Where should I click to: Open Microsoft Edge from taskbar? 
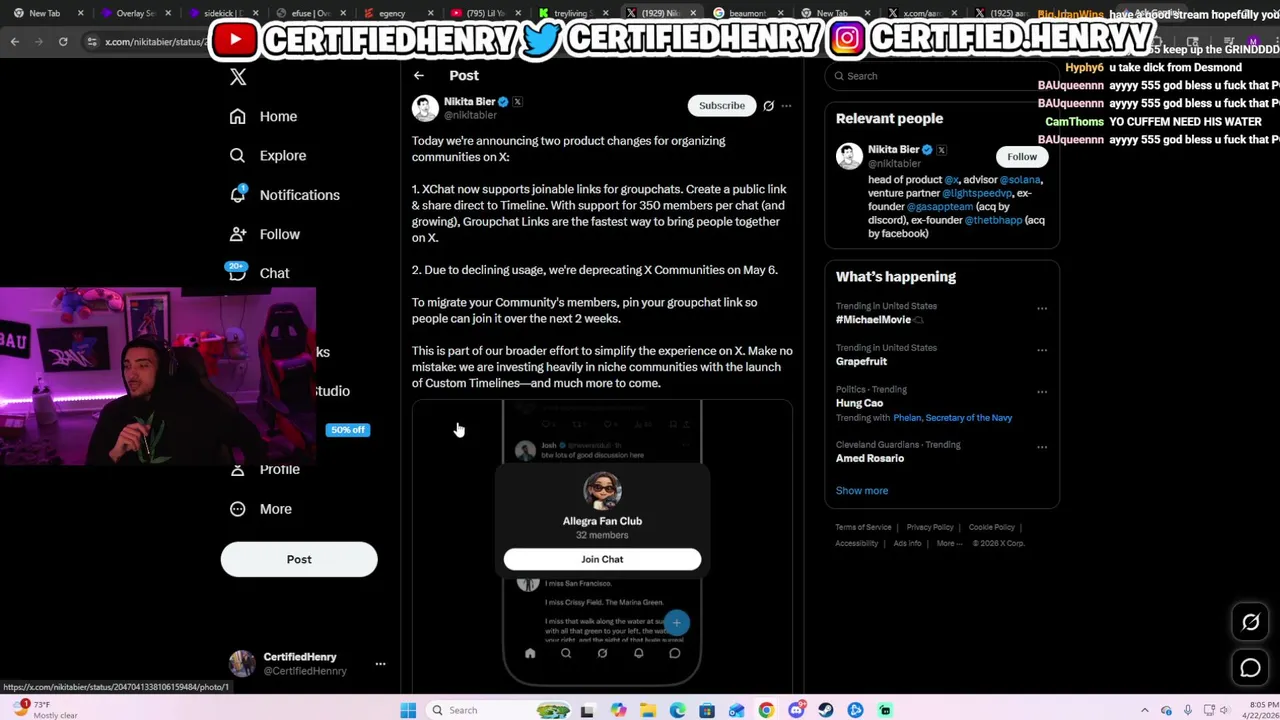point(678,710)
